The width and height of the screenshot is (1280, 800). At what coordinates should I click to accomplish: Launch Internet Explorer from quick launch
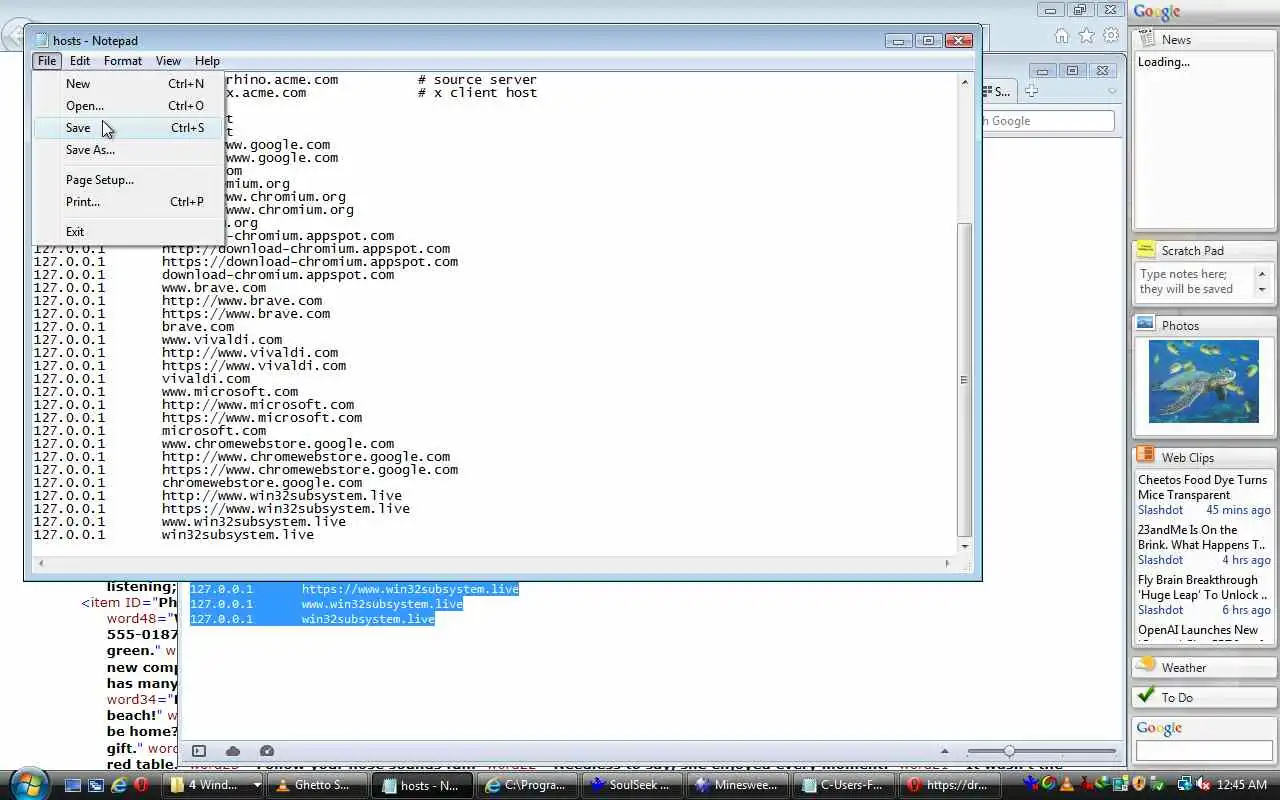[119, 785]
